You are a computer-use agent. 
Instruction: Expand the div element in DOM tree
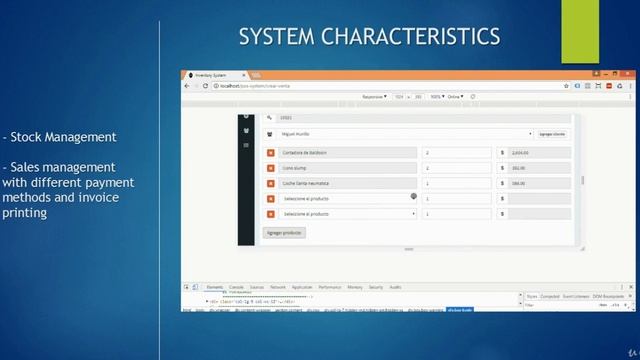pos(207,302)
